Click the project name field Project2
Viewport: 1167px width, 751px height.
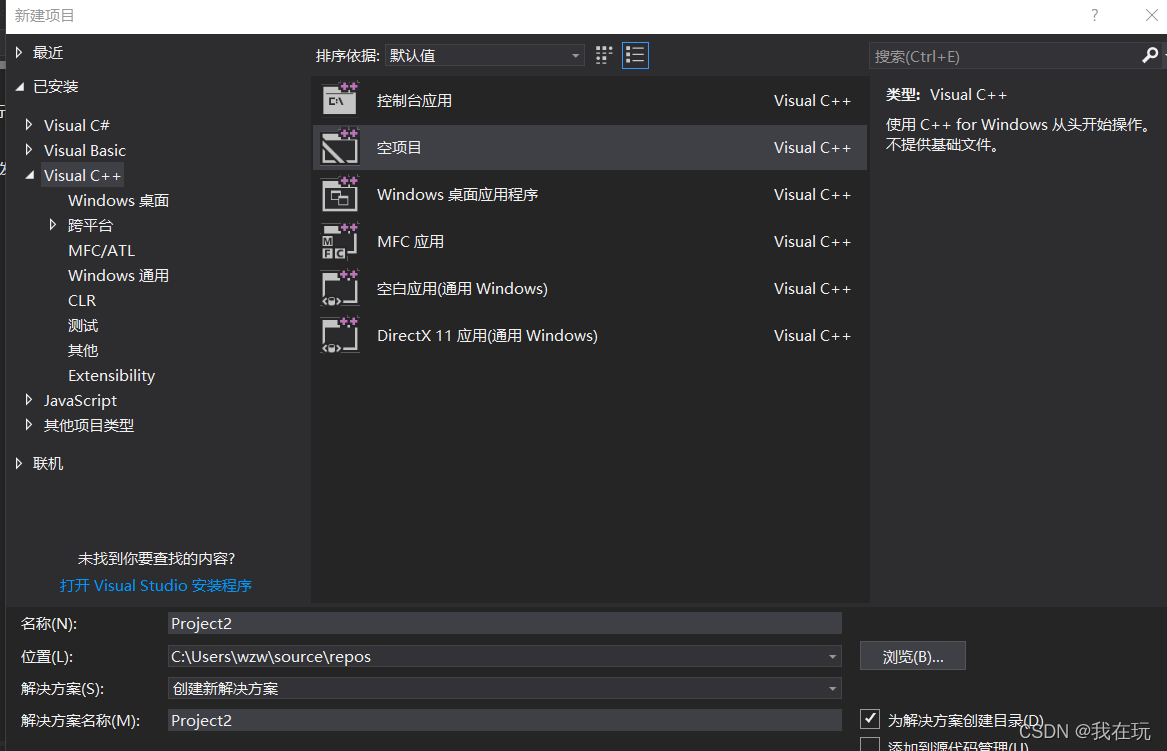pos(505,623)
